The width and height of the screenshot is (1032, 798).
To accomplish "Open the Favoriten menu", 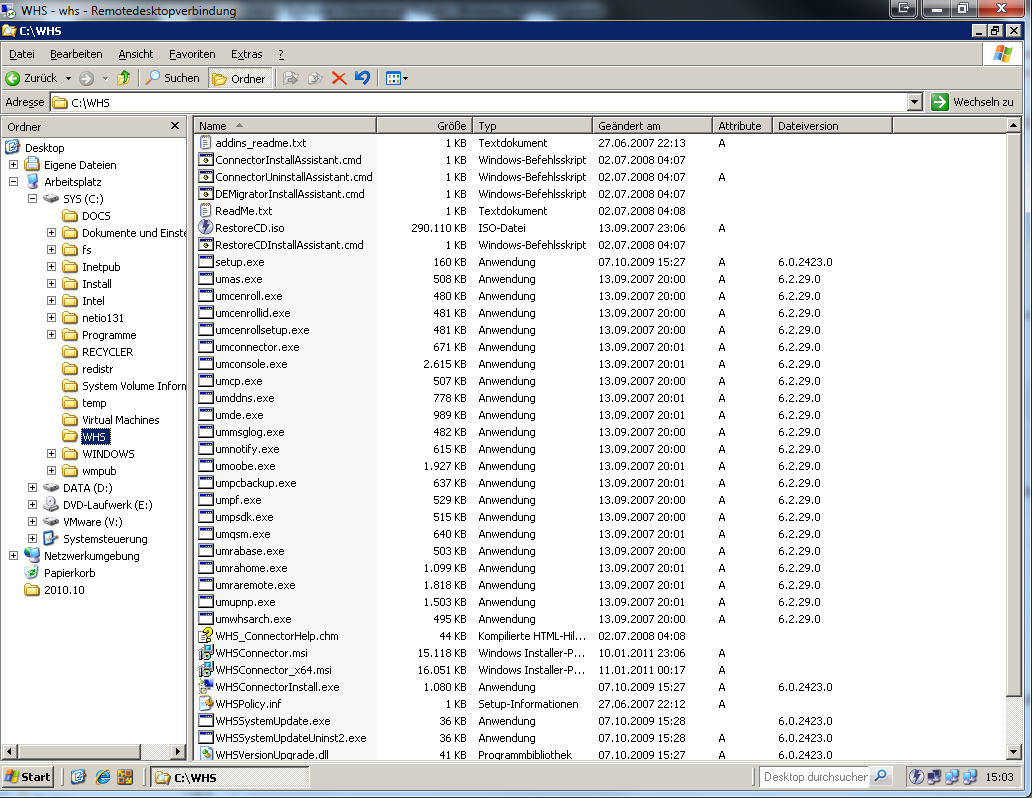I will tap(192, 54).
